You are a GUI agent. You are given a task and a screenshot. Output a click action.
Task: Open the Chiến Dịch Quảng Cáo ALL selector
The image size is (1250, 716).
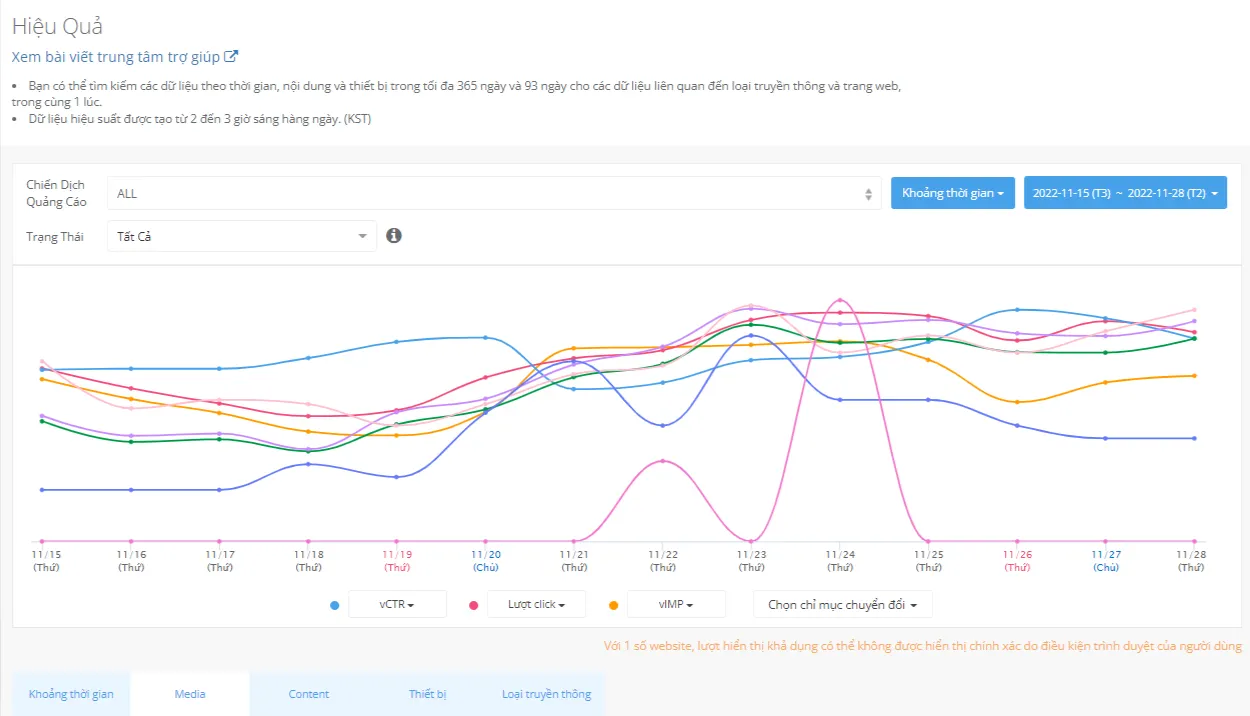pos(493,194)
